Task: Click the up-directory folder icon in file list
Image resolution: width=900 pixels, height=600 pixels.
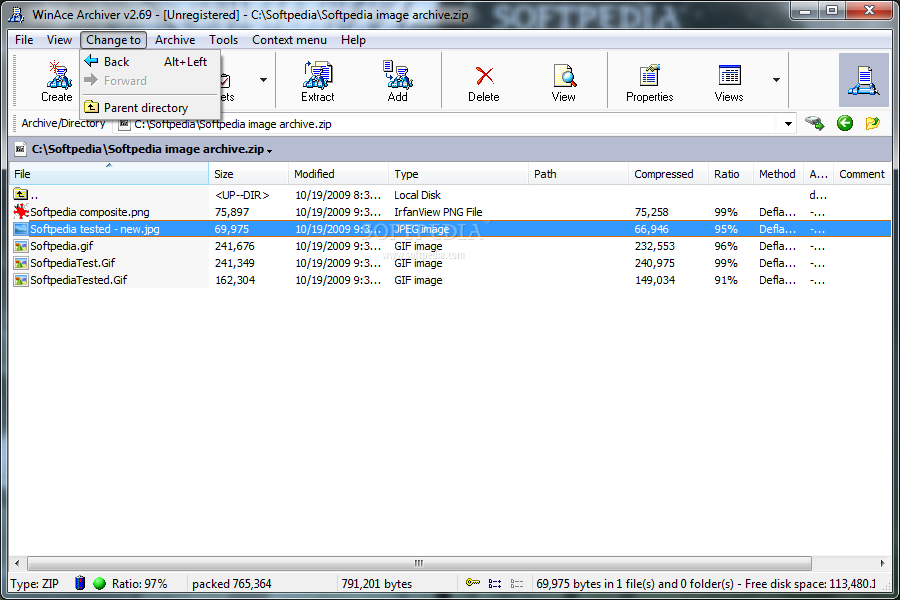Action: tap(21, 194)
